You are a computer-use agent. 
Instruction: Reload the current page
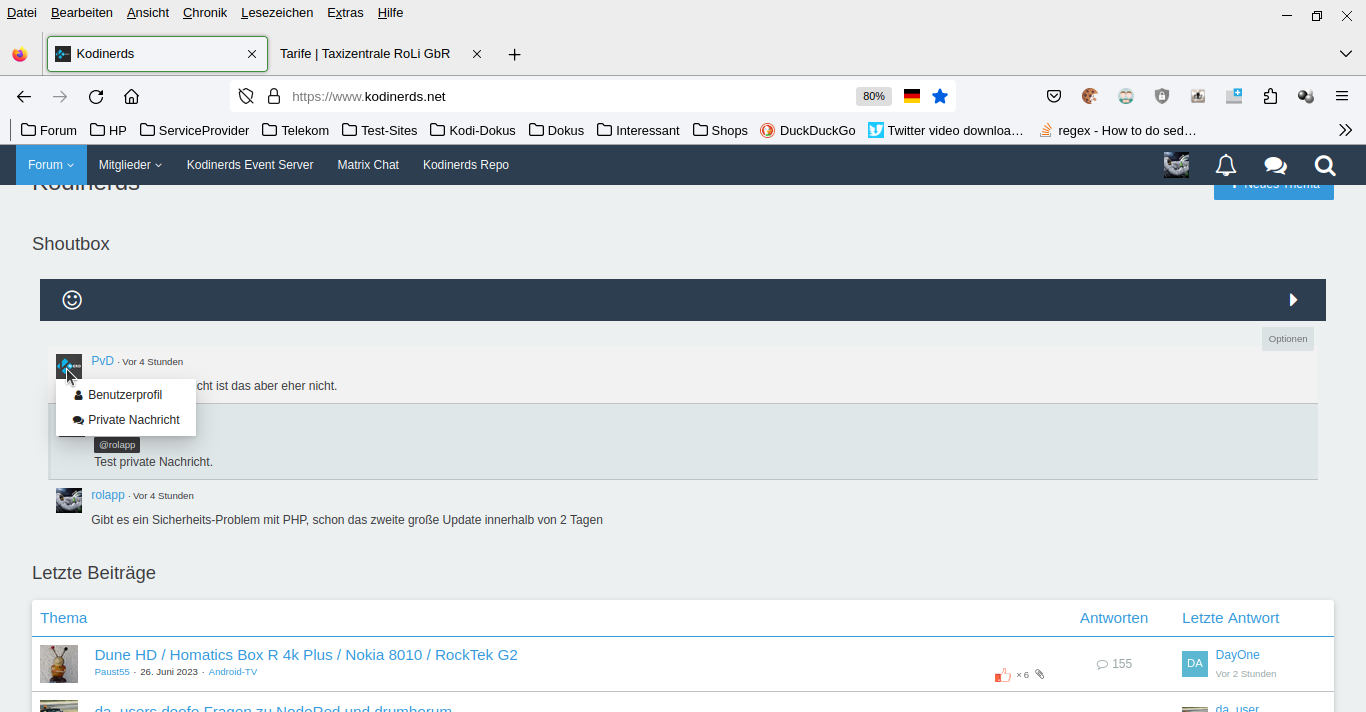coord(96,97)
